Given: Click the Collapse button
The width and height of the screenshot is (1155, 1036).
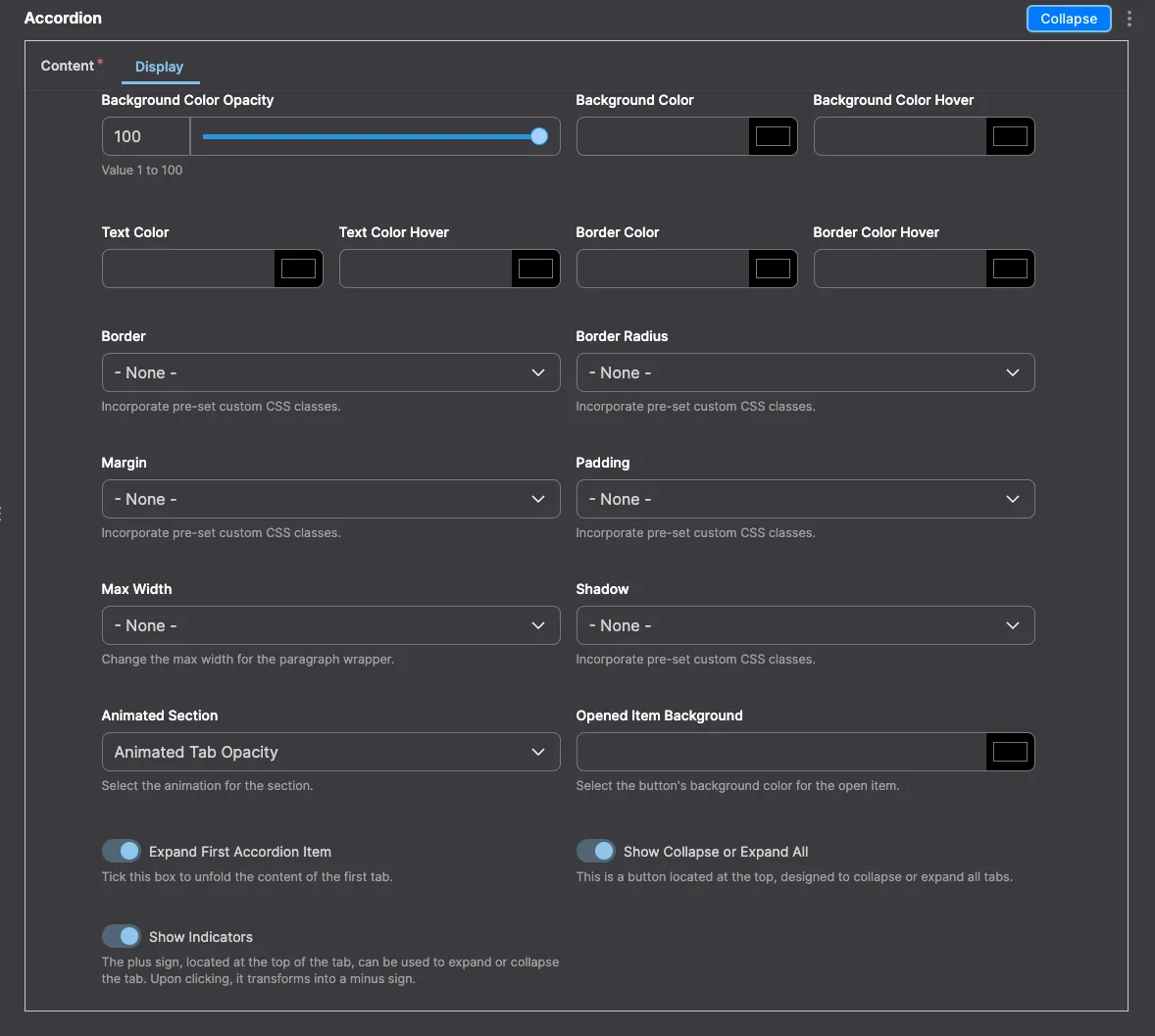Looking at the screenshot, I should coord(1068,19).
